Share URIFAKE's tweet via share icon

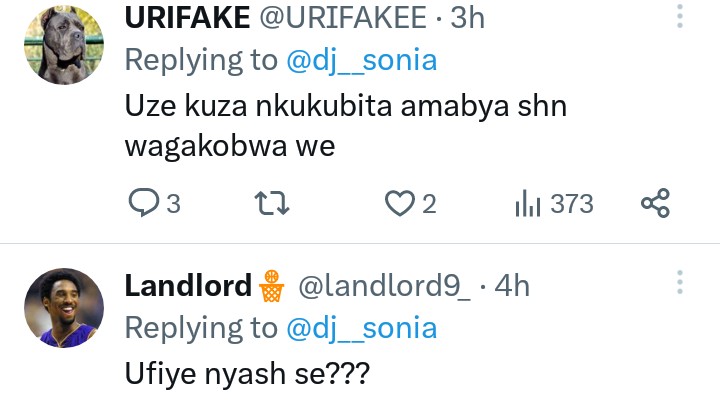click(x=654, y=204)
